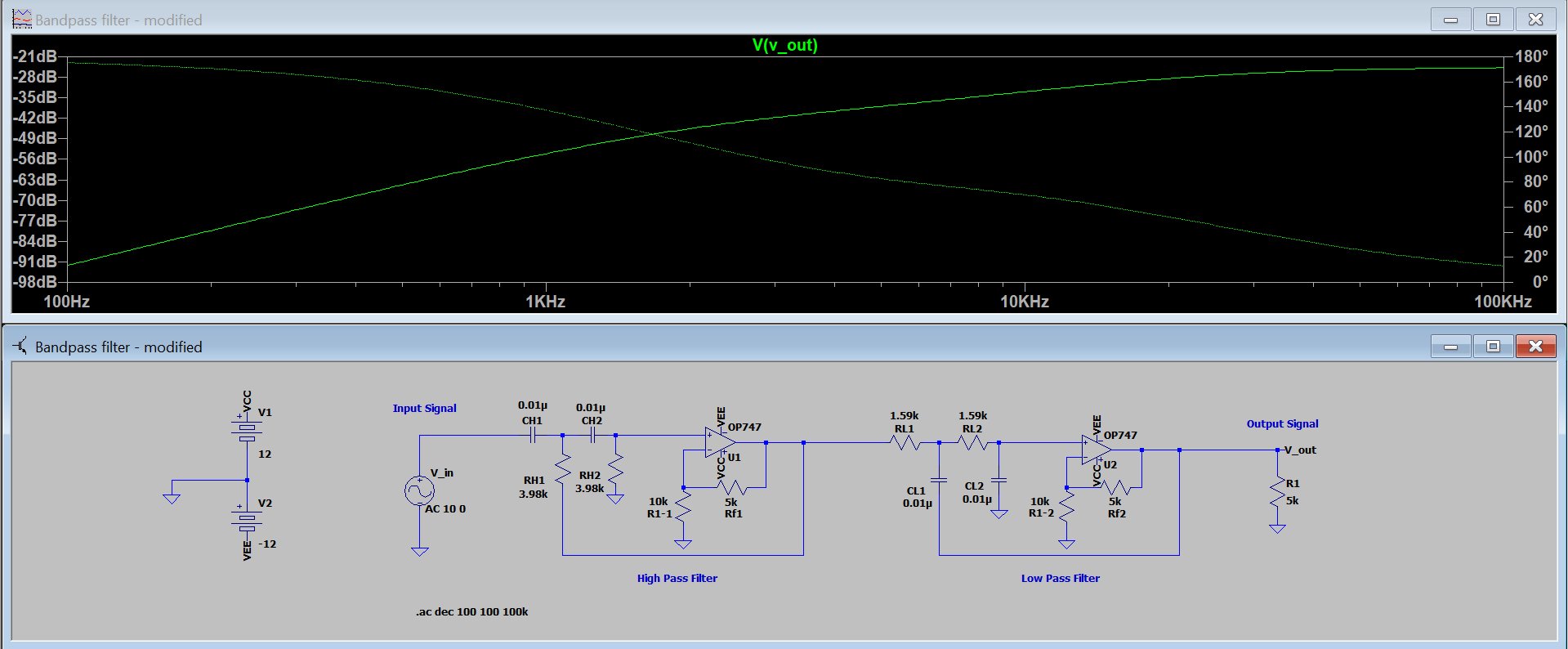This screenshot has height=649, width=1568.
Task: Select the CH2 capacitor symbol
Action: pos(592,436)
